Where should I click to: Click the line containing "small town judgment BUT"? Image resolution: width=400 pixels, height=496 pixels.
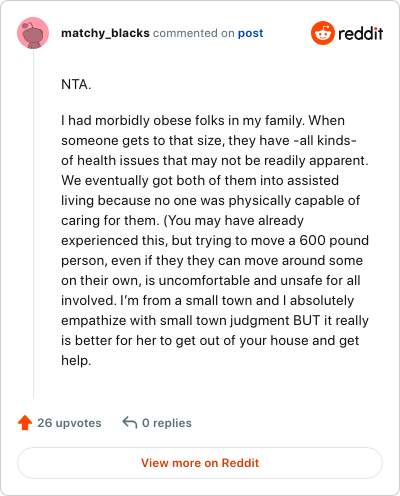click(x=215, y=321)
